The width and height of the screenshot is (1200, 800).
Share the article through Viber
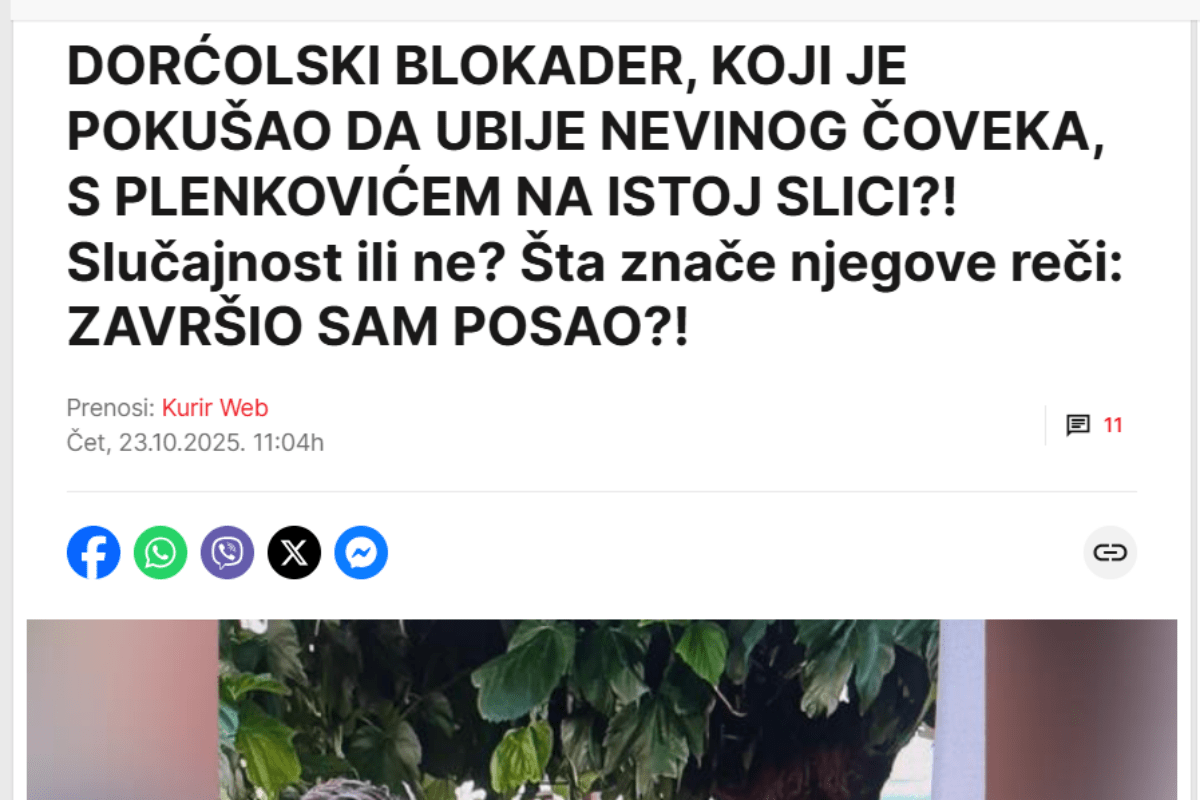pyautogui.click(x=227, y=552)
